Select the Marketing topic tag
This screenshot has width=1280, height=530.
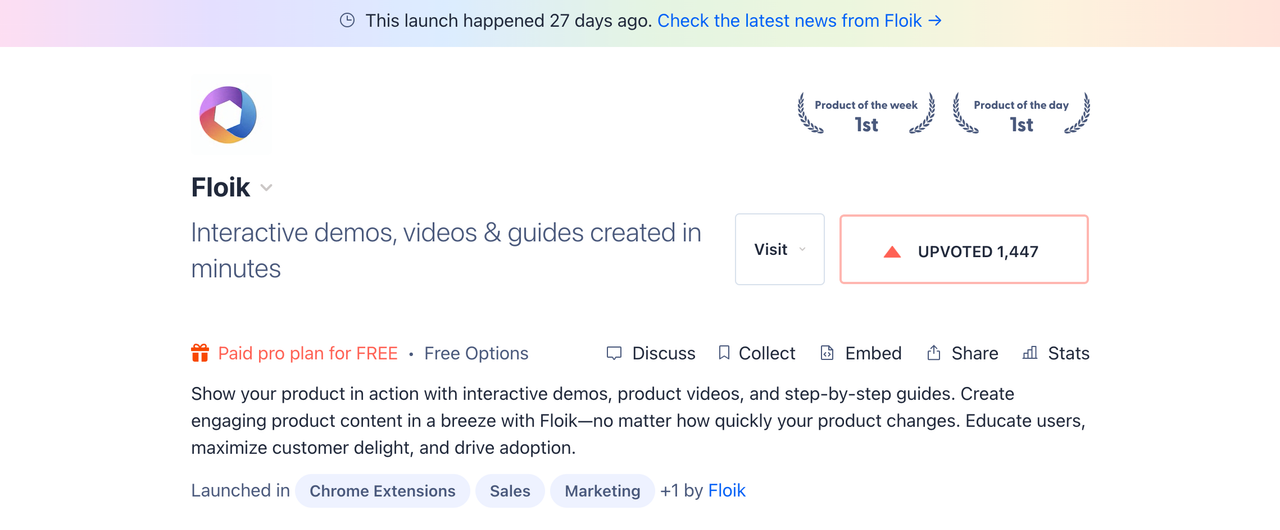602,491
